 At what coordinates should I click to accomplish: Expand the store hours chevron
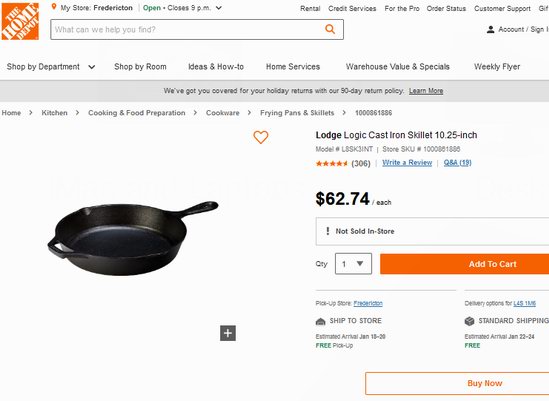(x=218, y=8)
